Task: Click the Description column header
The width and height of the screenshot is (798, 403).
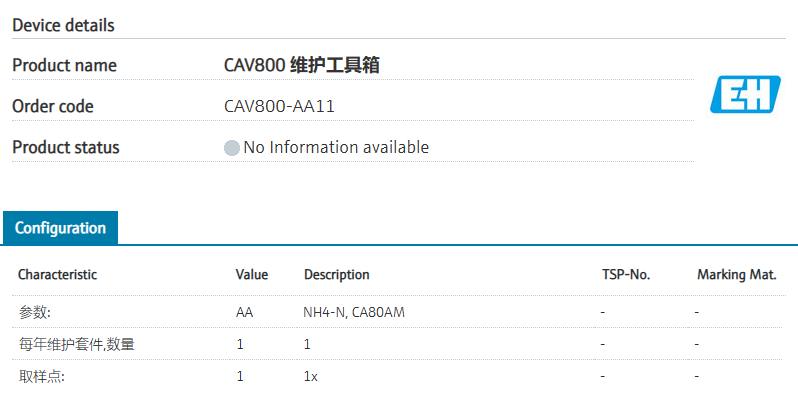Action: click(x=336, y=274)
